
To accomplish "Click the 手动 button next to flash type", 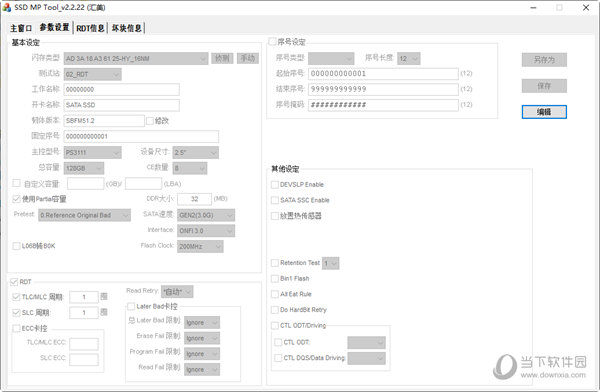I will tap(248, 58).
